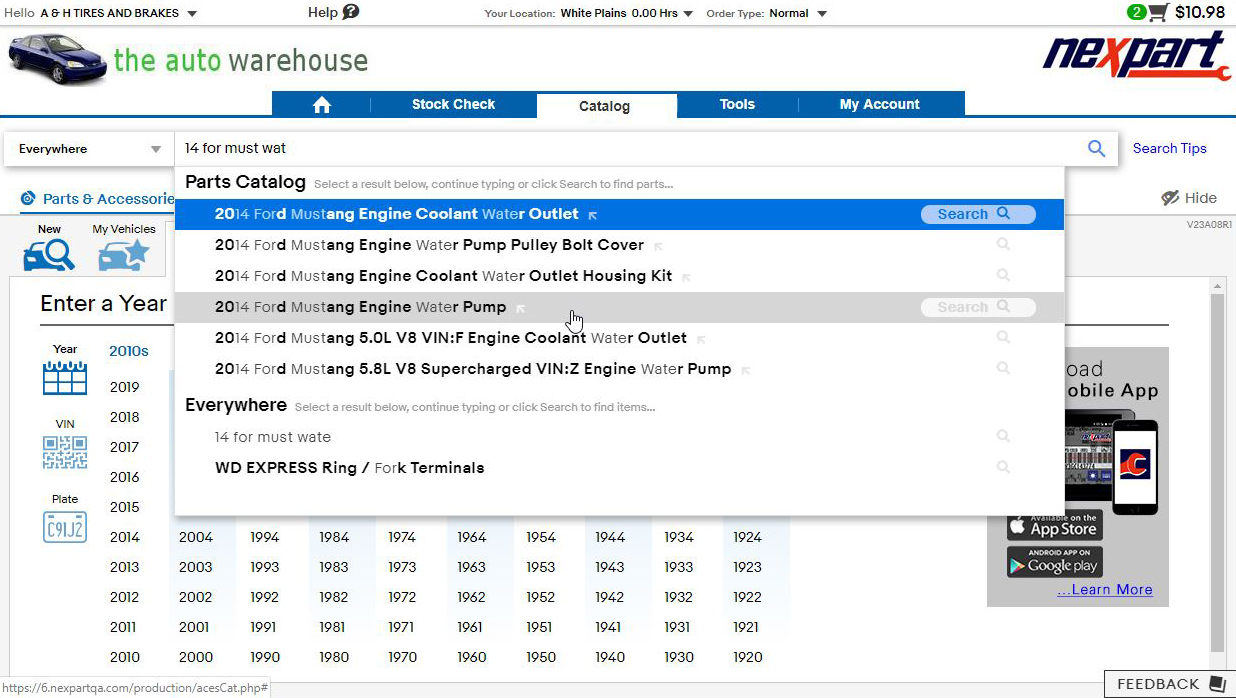The image size is (1236, 698).
Task: Open the Tools tab
Action: click(x=737, y=104)
